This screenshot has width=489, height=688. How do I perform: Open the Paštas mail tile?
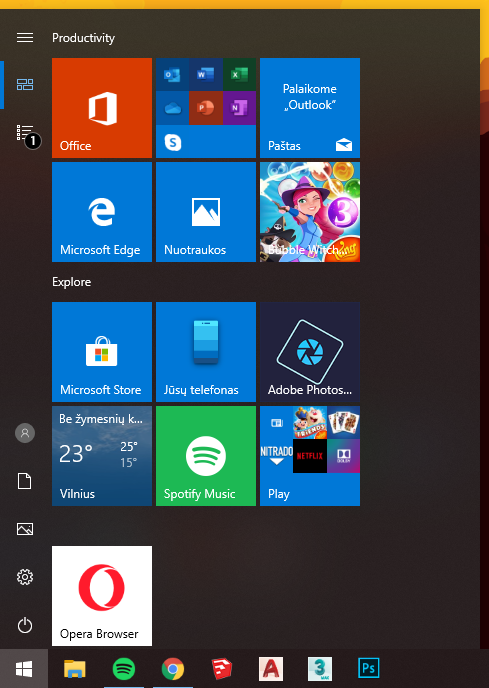click(310, 108)
